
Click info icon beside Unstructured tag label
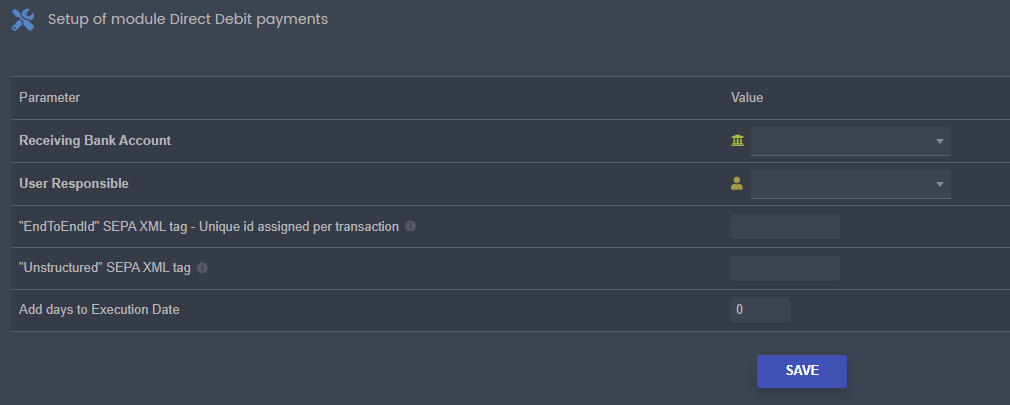point(203,268)
